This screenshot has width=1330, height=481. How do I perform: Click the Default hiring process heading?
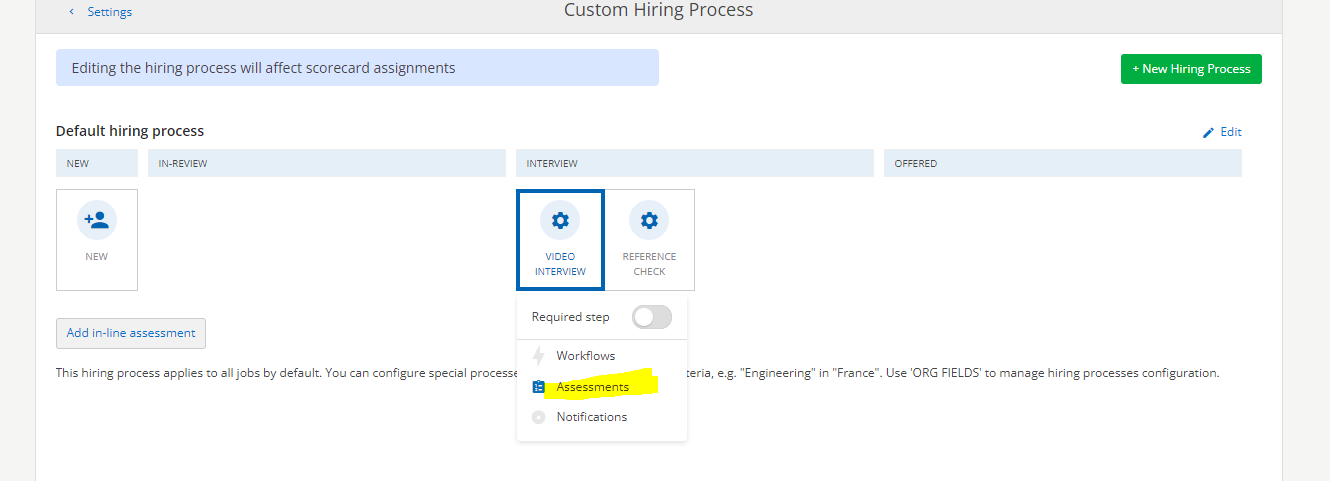coord(130,131)
